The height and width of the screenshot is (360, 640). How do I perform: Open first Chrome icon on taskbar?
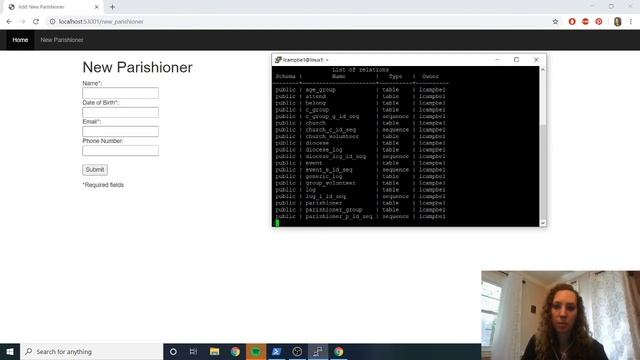235,351
